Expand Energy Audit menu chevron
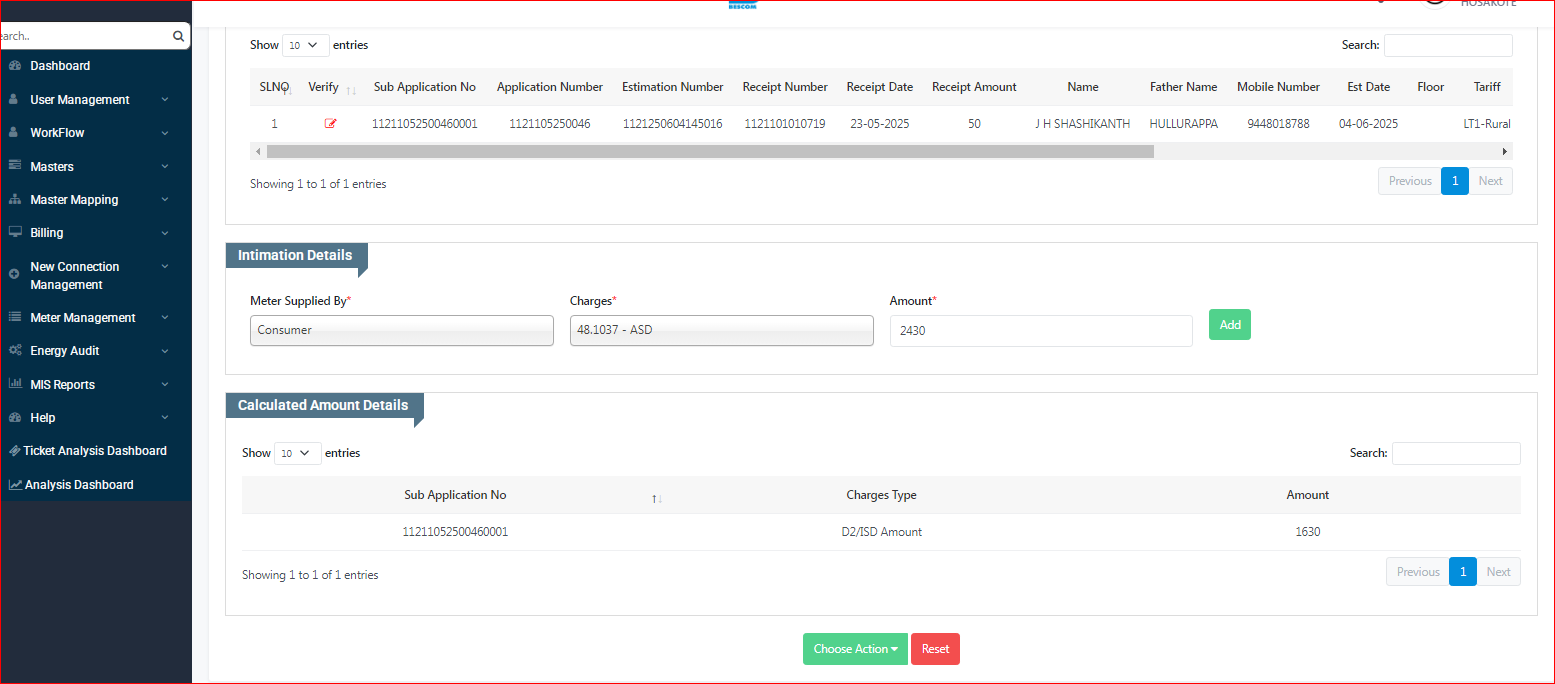The width and height of the screenshot is (1555, 684). pyautogui.click(x=165, y=351)
